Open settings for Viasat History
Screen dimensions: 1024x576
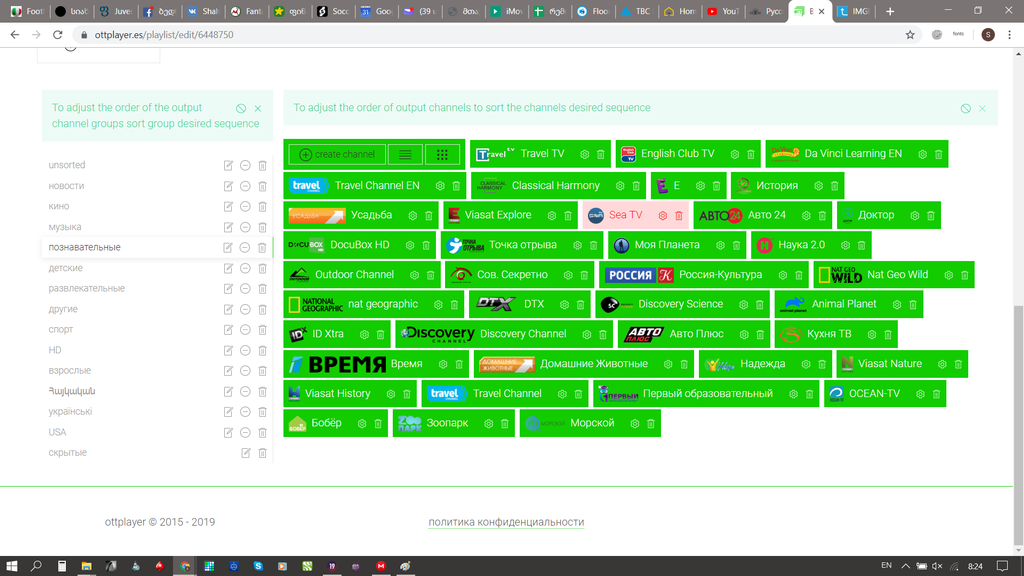[x=391, y=394]
